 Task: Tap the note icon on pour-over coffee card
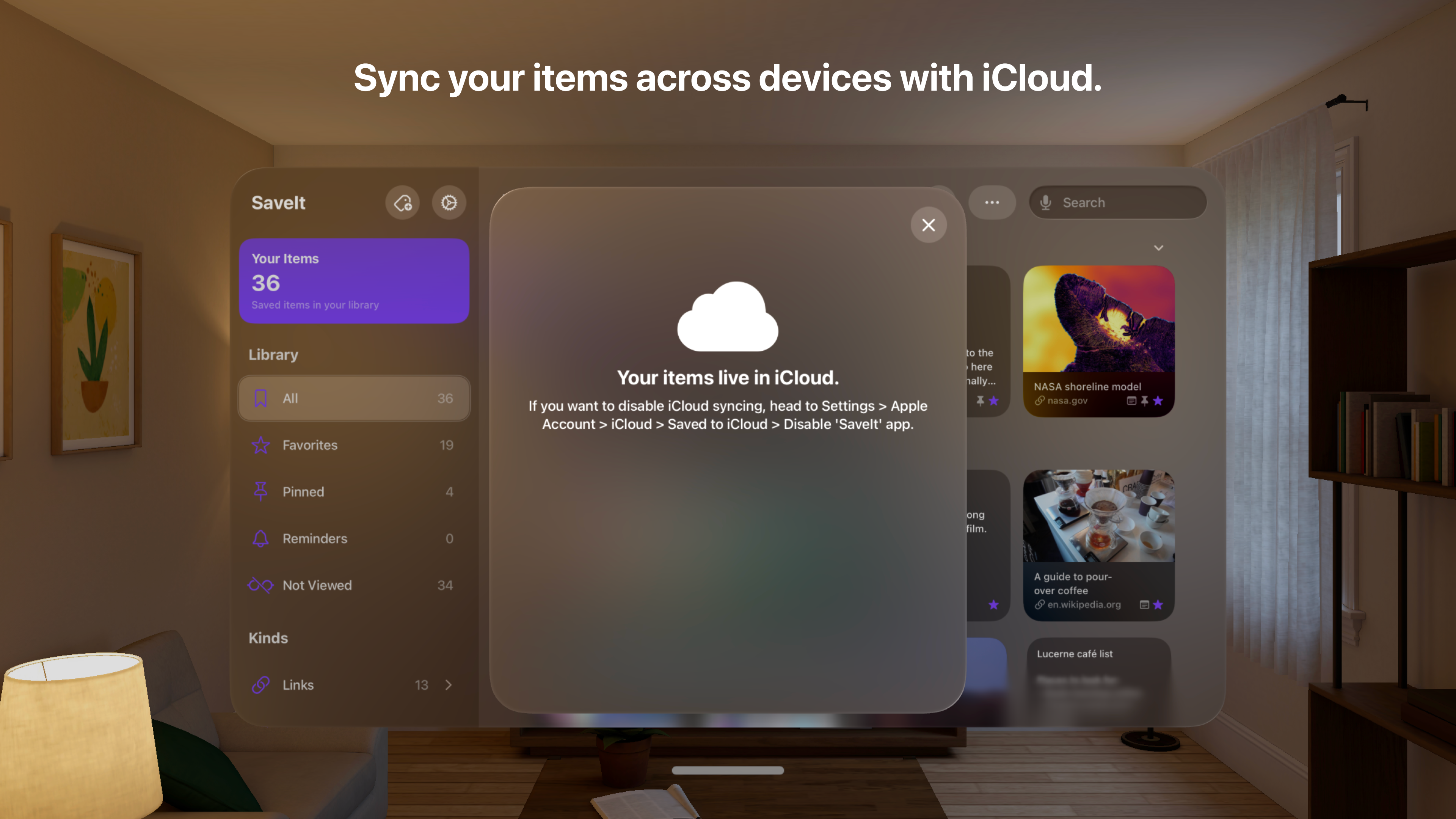[x=1144, y=605]
